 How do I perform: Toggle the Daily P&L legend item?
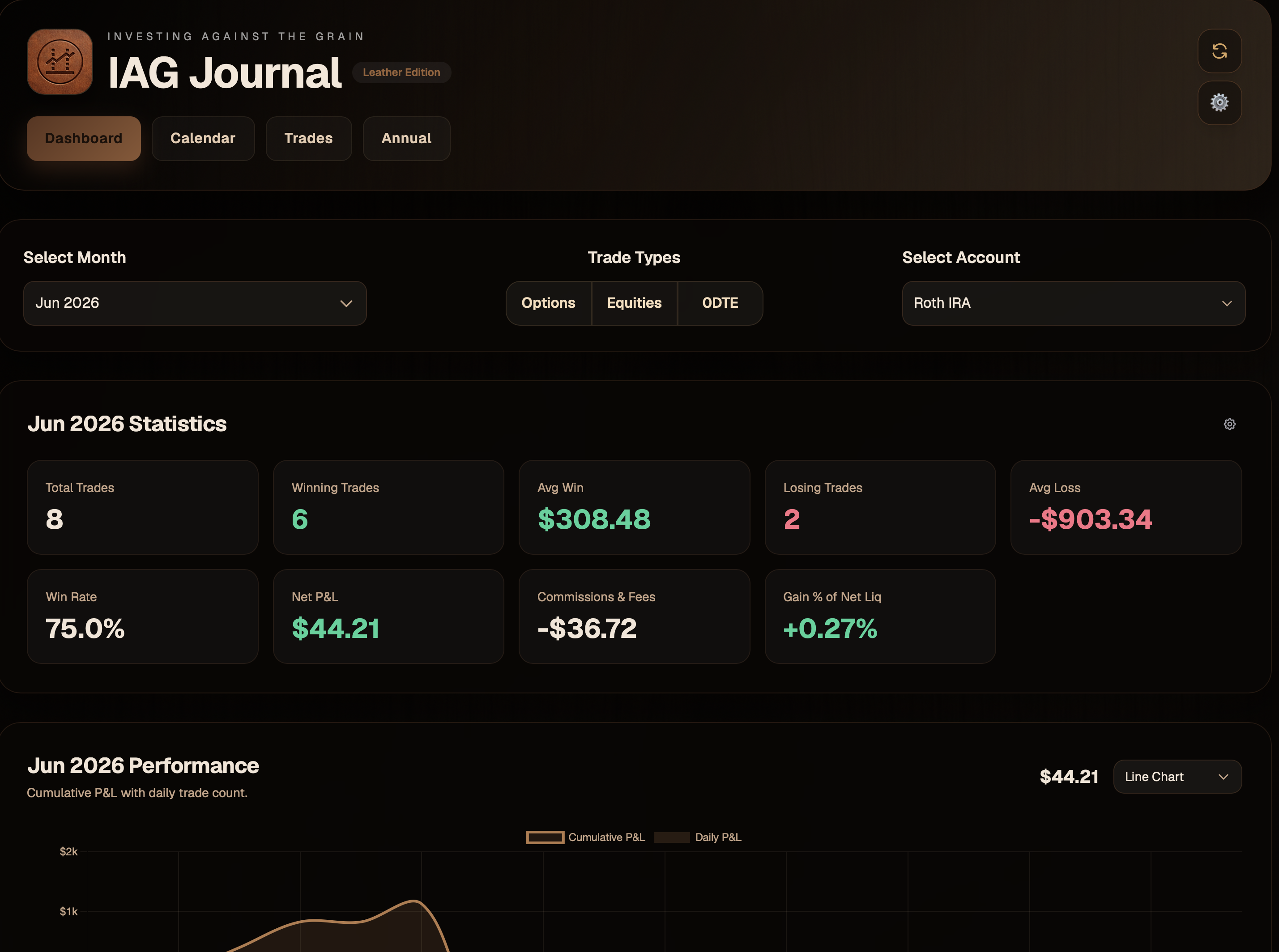tap(697, 837)
